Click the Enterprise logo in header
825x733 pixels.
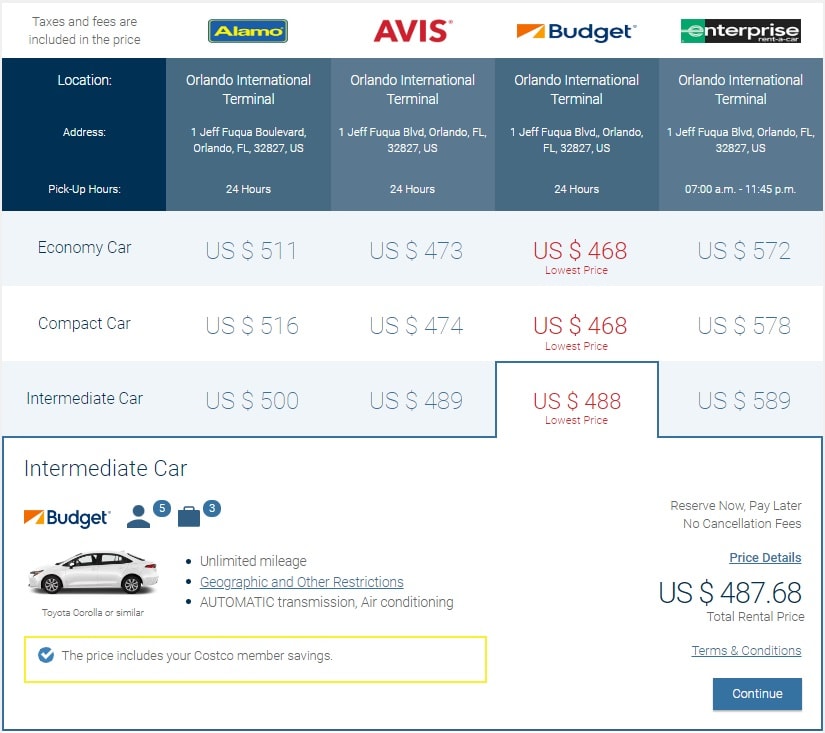(740, 31)
